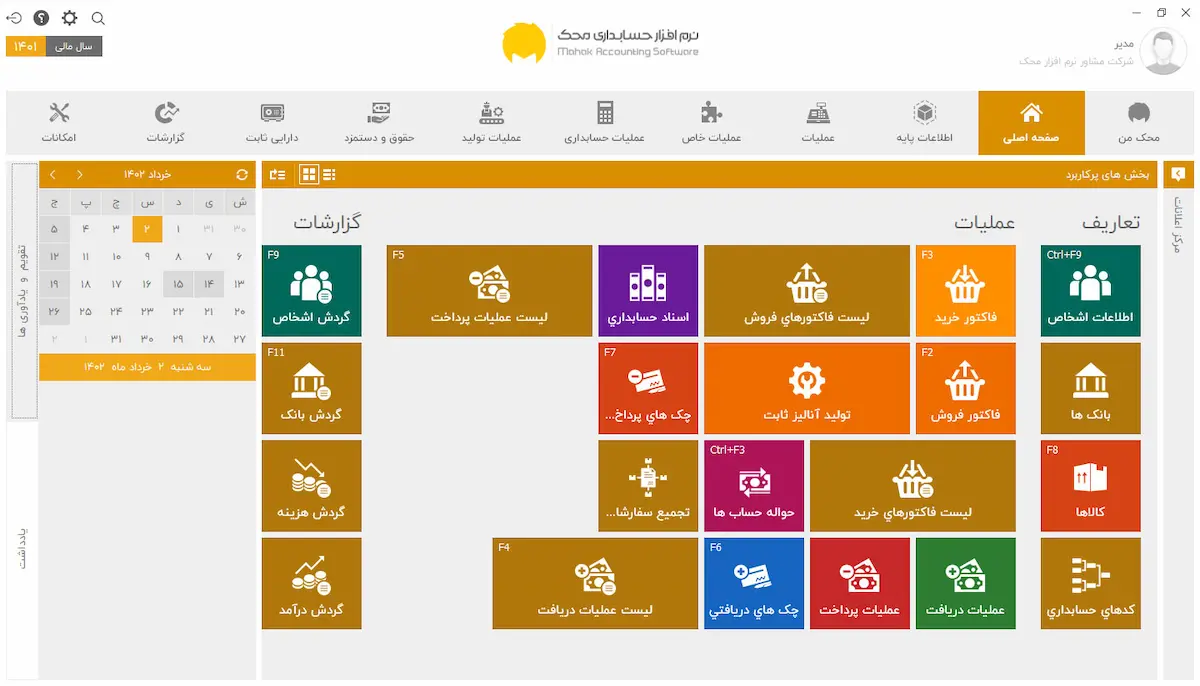
Task: Expand the مرکز اطلاعات side panel
Action: (x=1178, y=174)
